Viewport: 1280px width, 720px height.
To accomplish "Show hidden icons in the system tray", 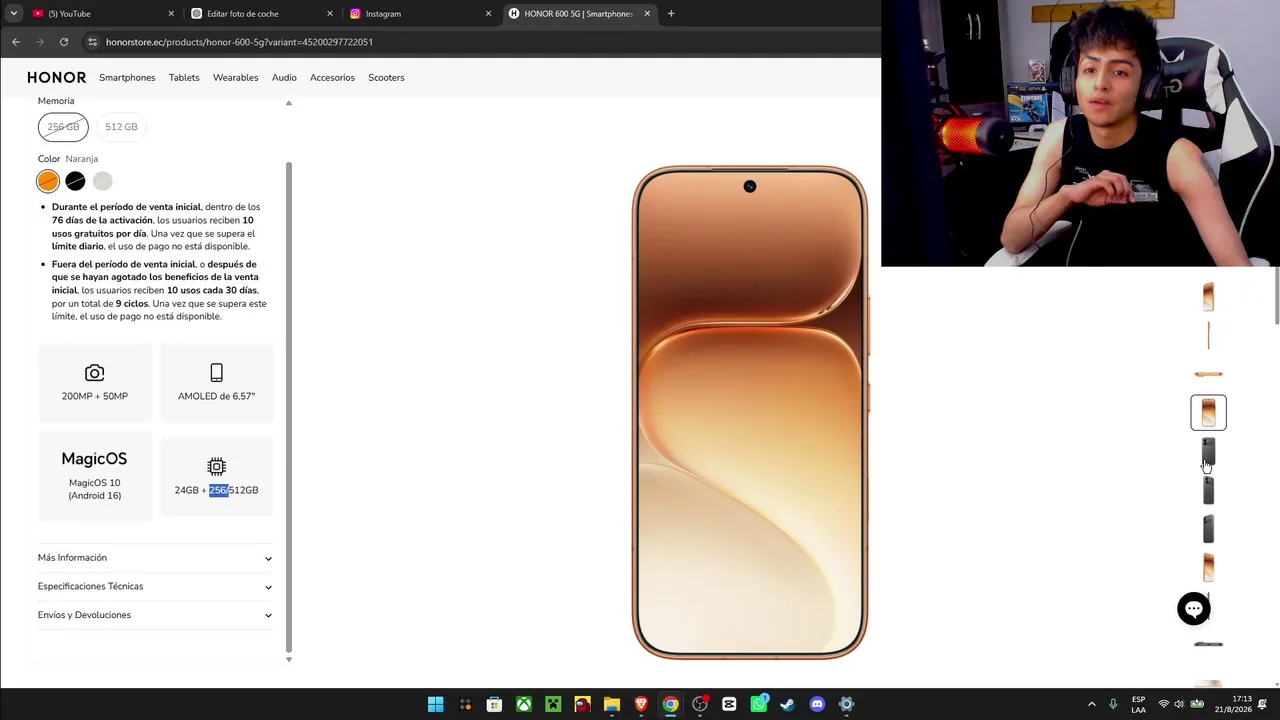I will point(1091,704).
